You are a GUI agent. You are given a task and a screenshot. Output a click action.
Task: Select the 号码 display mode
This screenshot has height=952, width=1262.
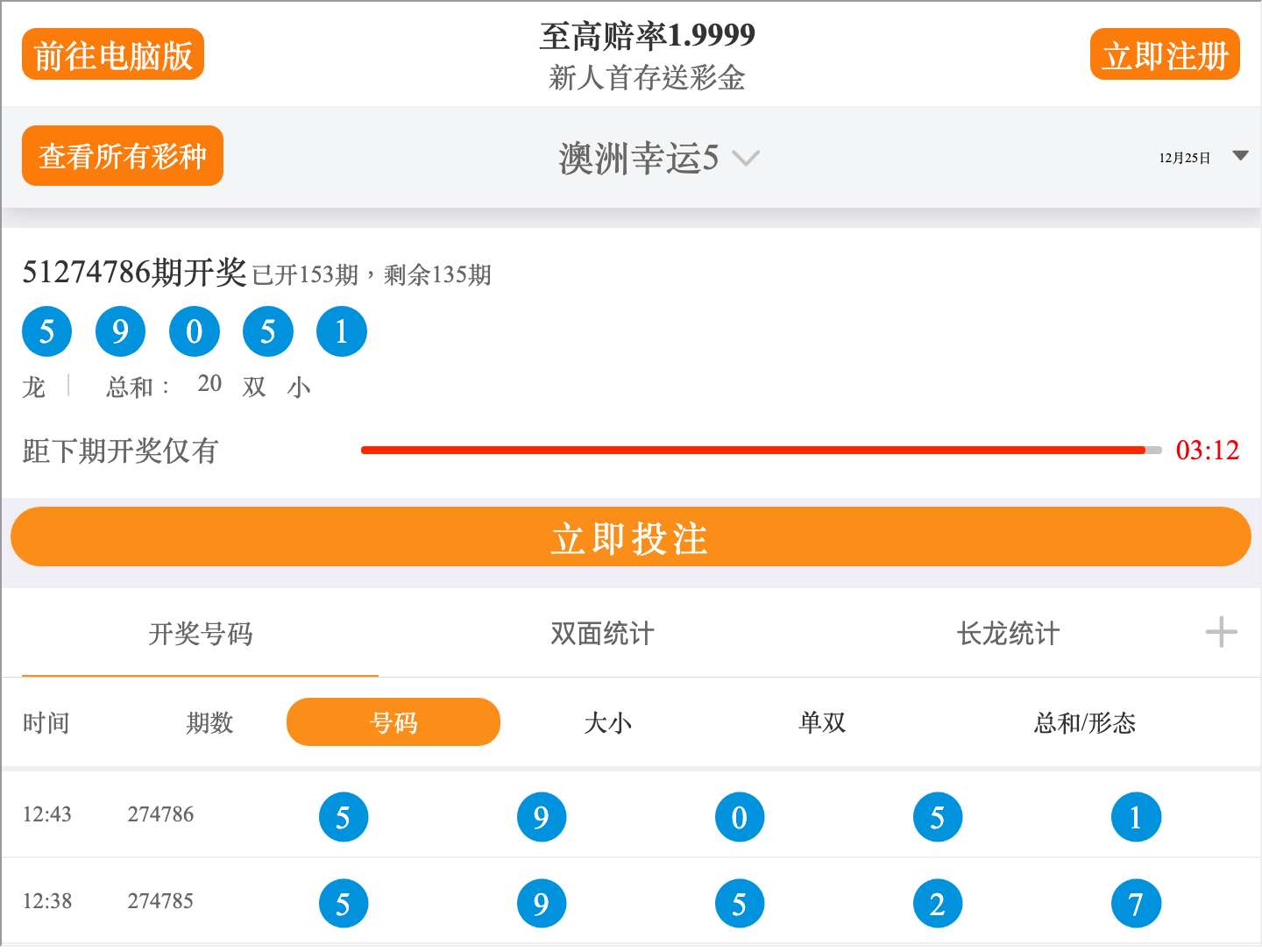393,721
